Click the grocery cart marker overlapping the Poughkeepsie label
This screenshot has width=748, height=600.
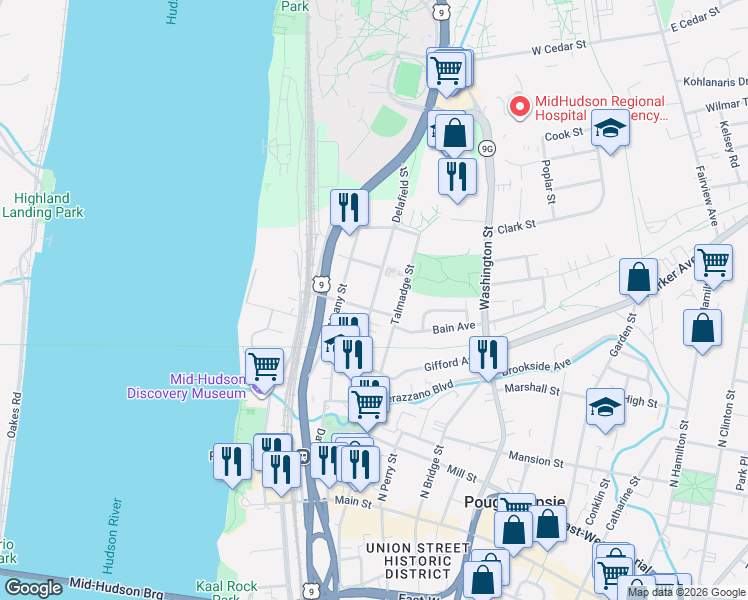tap(516, 503)
